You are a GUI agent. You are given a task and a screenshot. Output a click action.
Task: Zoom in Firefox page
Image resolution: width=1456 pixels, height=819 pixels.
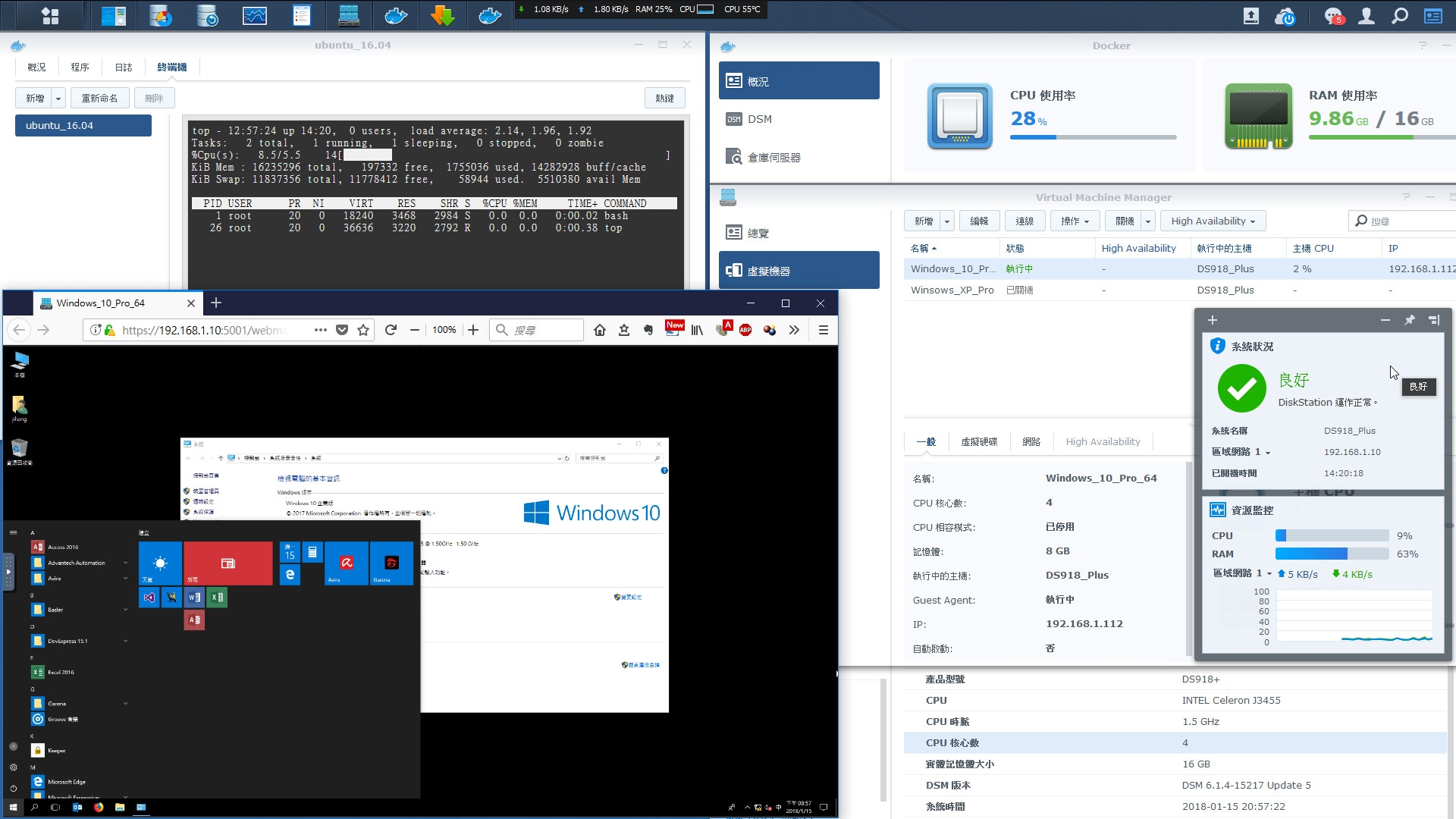(x=473, y=330)
